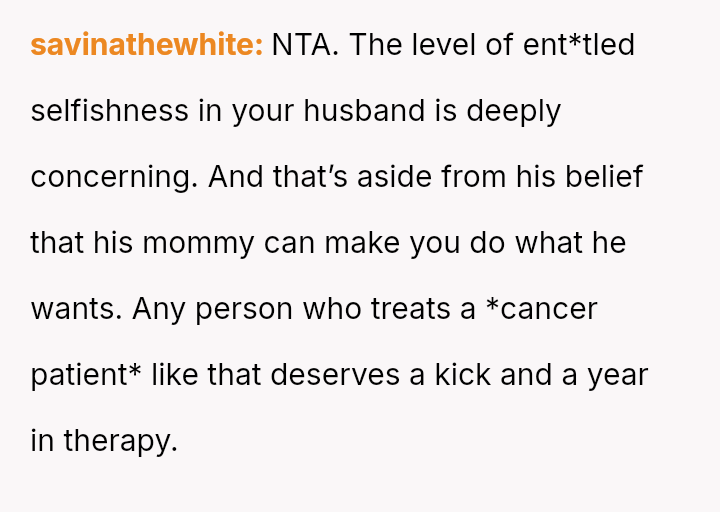Click the emphasized word "*cancer"
This screenshot has height=512, width=720.
pos(541,309)
